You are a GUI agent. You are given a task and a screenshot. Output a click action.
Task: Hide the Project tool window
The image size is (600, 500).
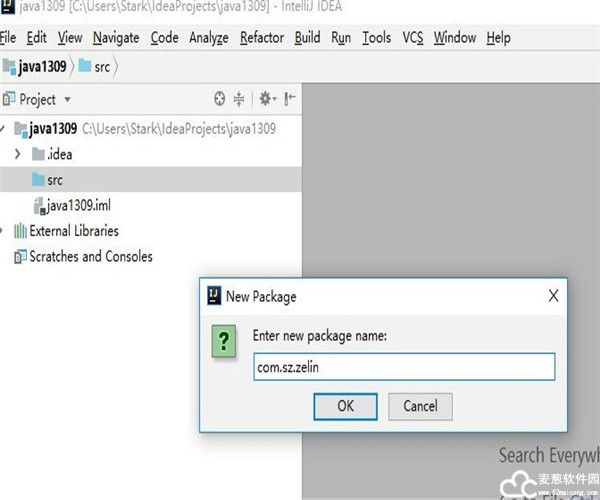[x=290, y=99]
